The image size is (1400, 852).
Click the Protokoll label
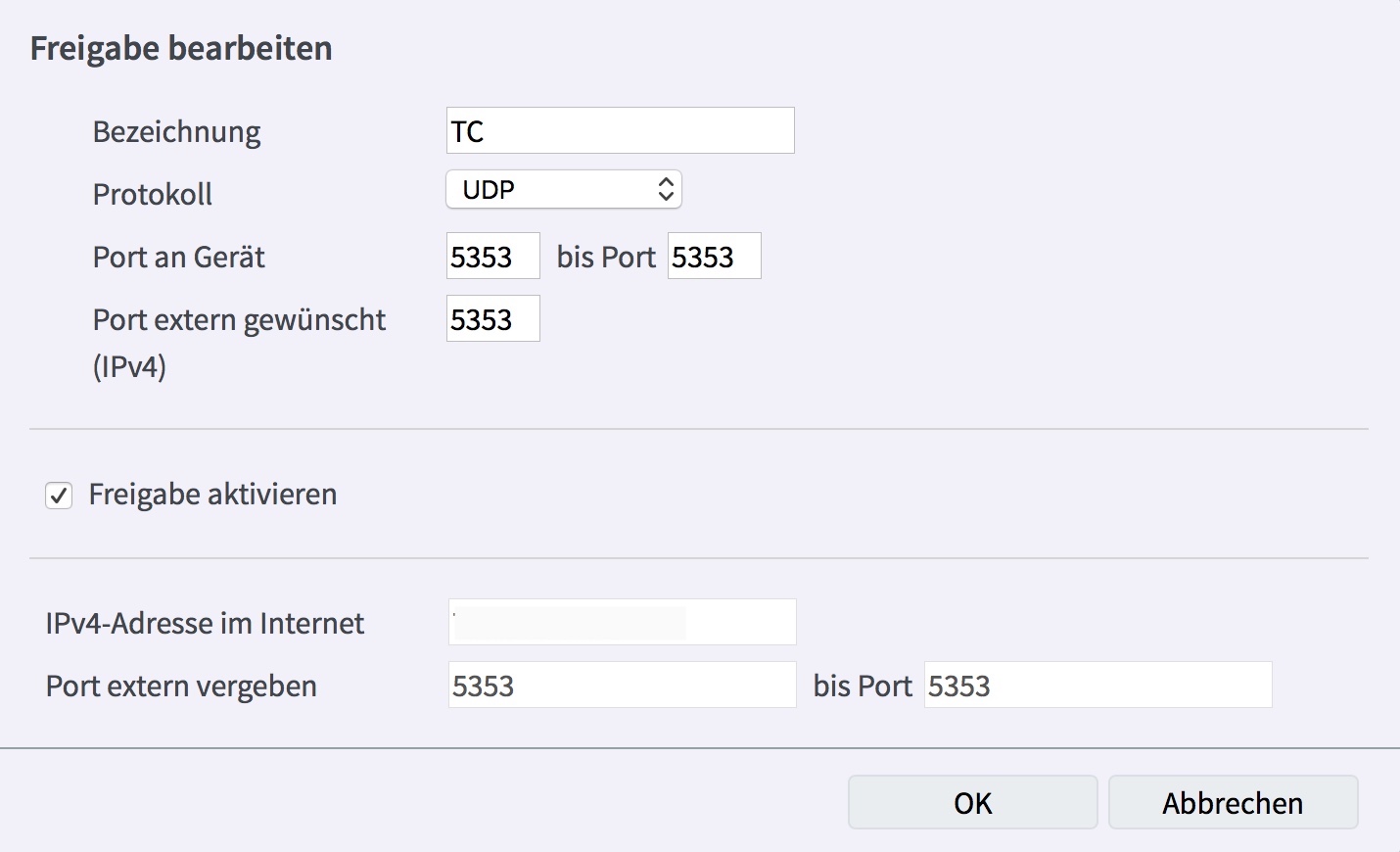pos(153,195)
